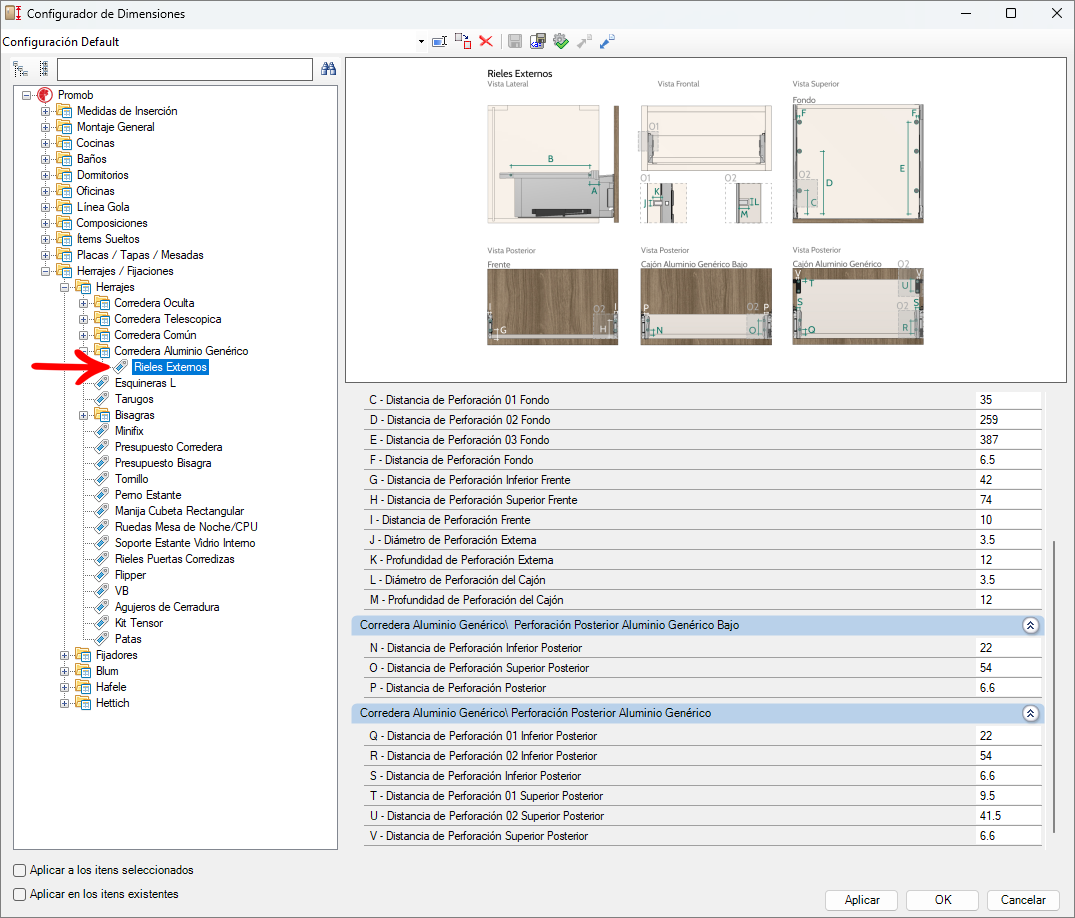This screenshot has width=1075, height=918.
Task: Click the red Promob root icon
Action: [45, 95]
